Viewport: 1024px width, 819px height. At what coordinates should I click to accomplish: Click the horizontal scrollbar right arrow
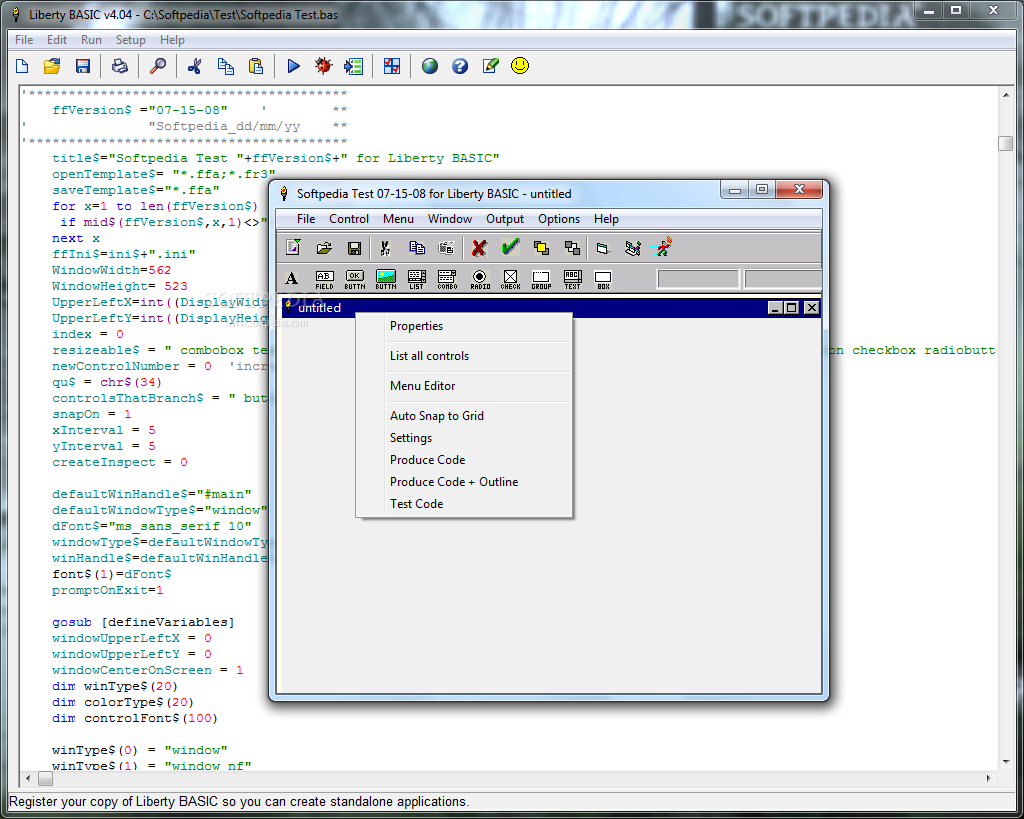pyautogui.click(x=990, y=778)
